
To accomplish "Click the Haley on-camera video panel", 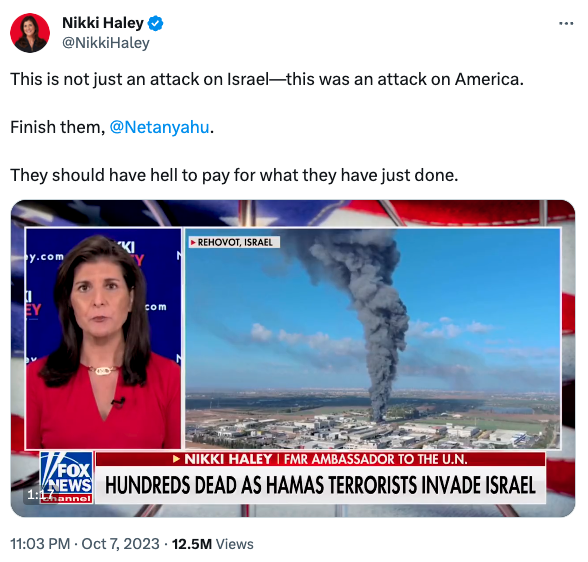I will [103, 338].
